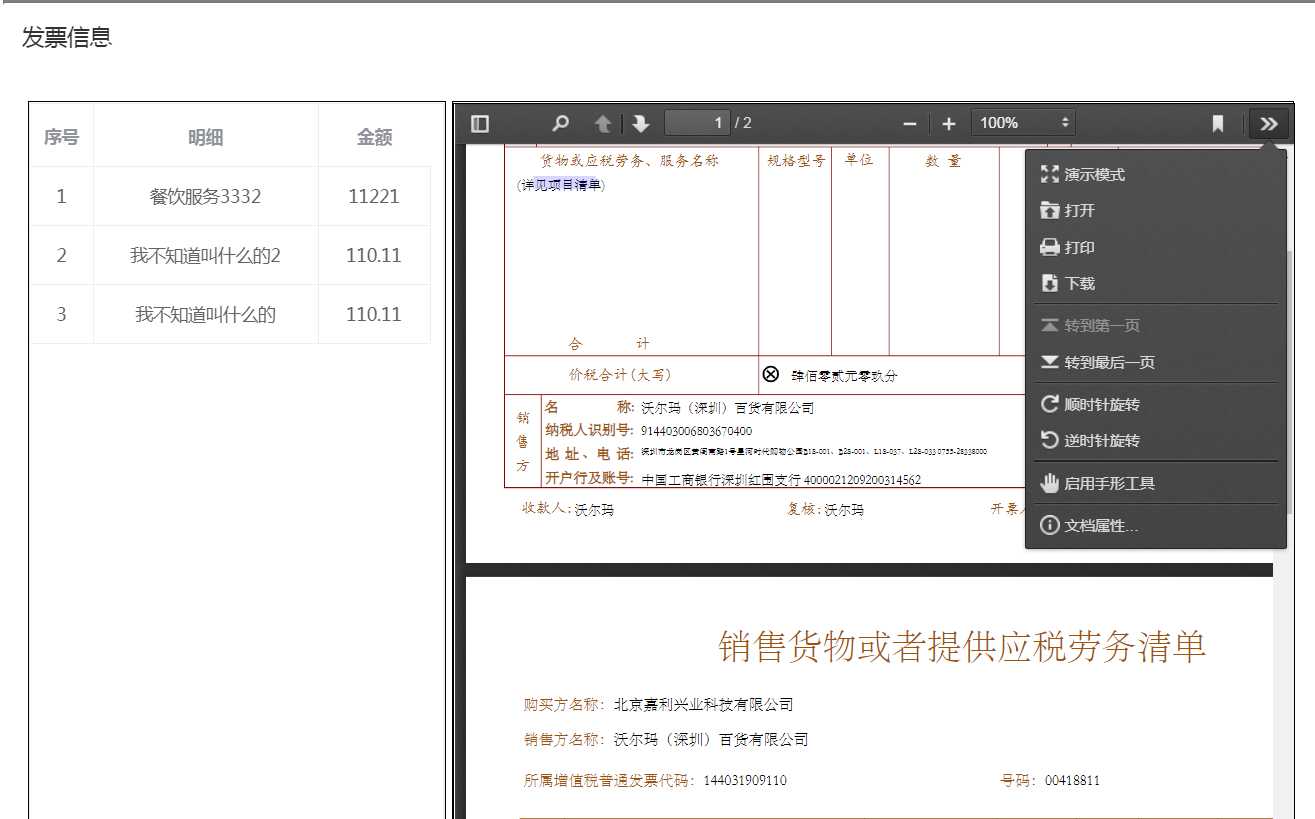Select 演示模式 presentation mode
The image size is (1315, 819).
coord(1155,175)
